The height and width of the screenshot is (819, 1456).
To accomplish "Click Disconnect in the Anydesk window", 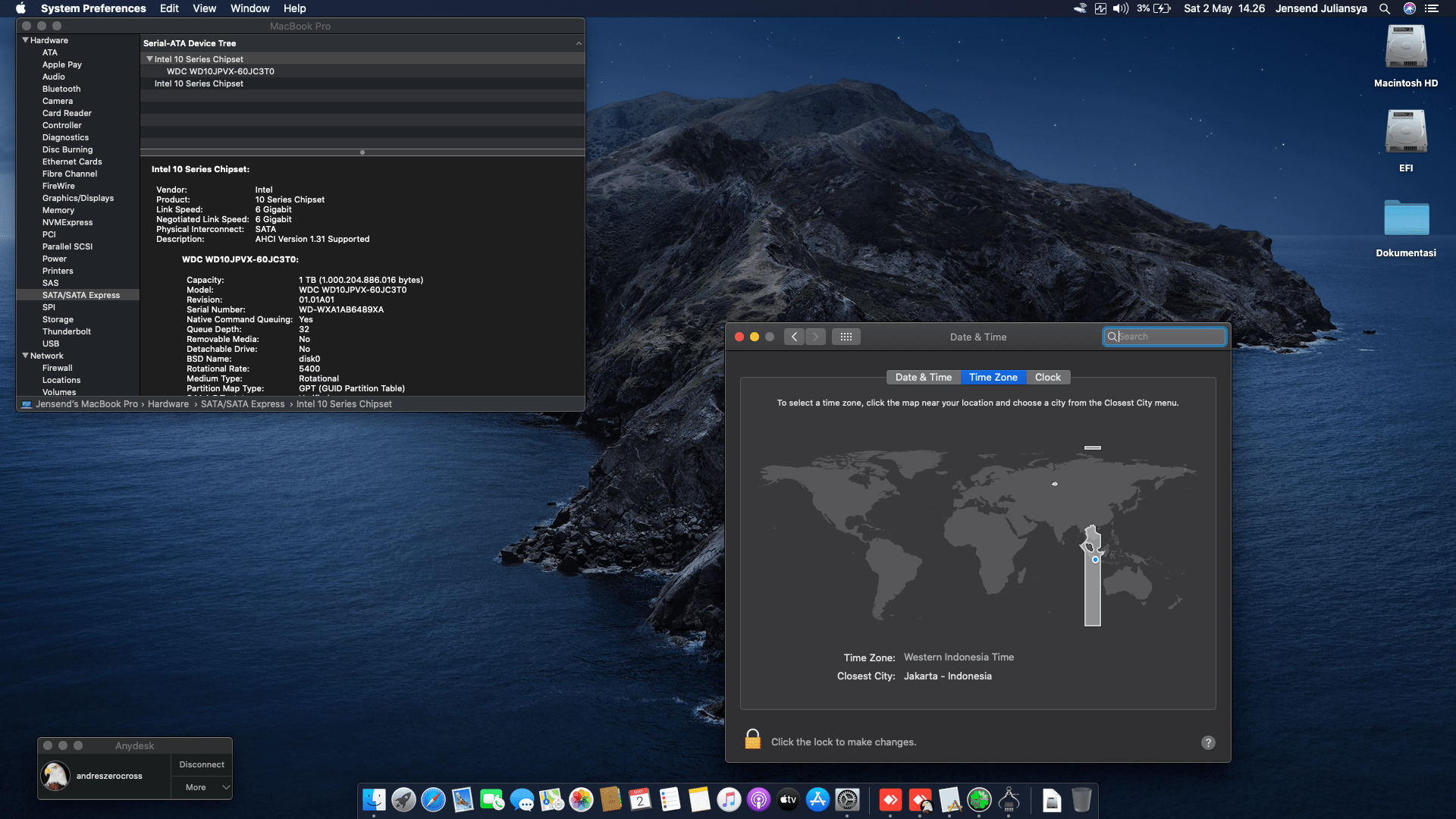I will [x=202, y=764].
